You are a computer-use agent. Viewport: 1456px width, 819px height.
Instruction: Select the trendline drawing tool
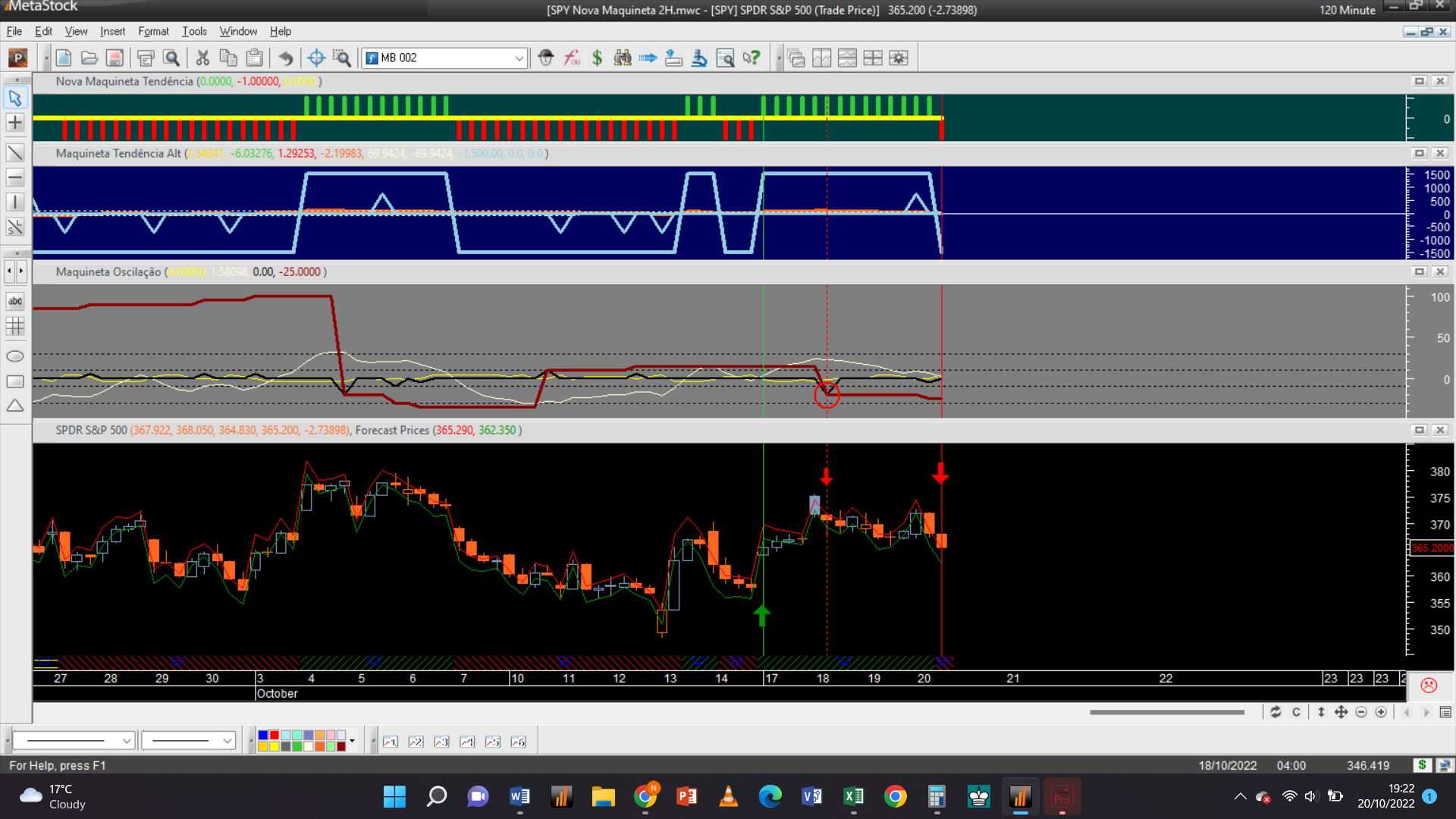click(15, 152)
